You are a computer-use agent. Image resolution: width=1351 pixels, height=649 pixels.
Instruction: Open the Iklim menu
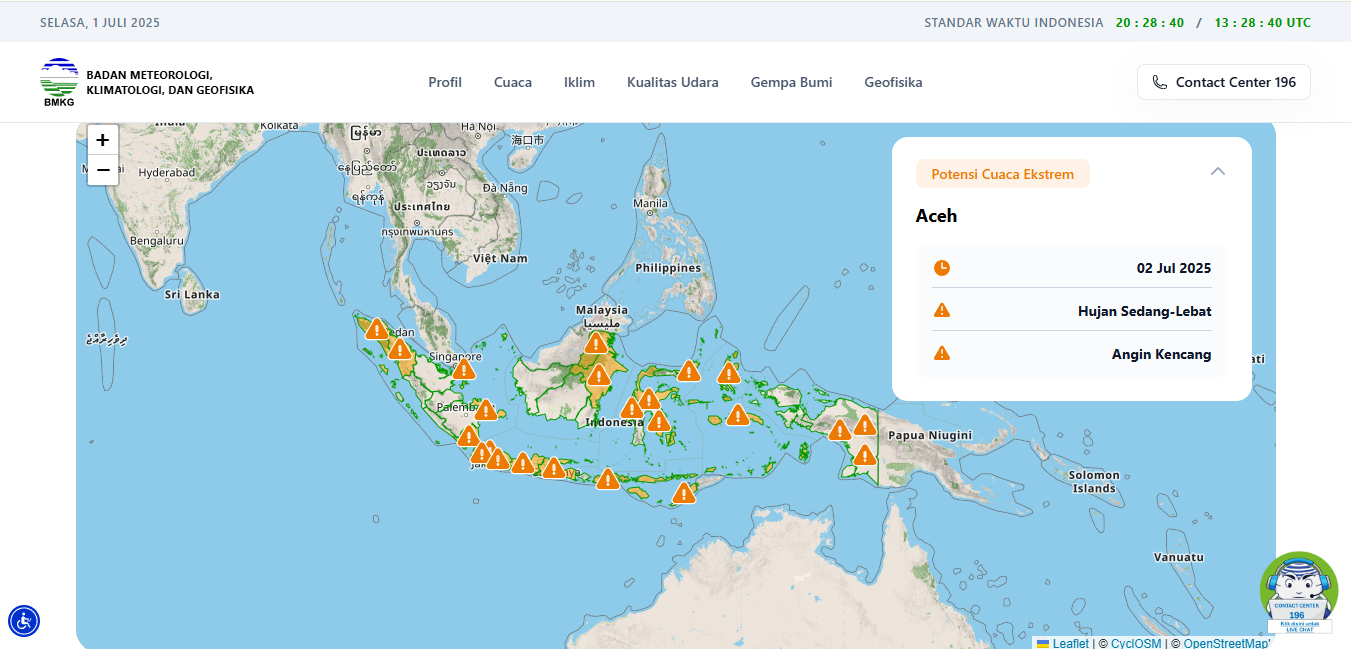pos(579,82)
